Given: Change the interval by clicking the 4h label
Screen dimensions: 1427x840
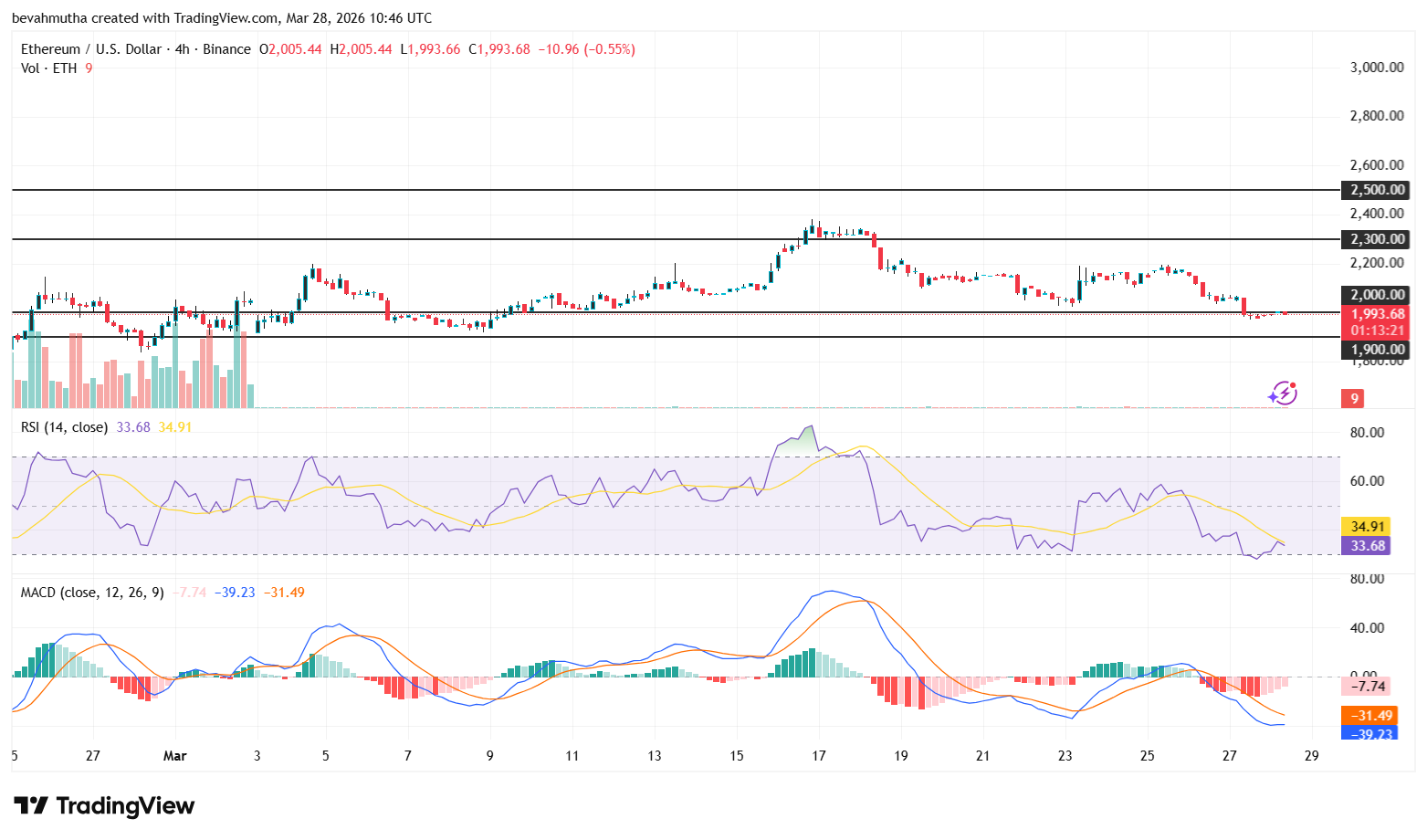Looking at the screenshot, I should pyautogui.click(x=181, y=49).
